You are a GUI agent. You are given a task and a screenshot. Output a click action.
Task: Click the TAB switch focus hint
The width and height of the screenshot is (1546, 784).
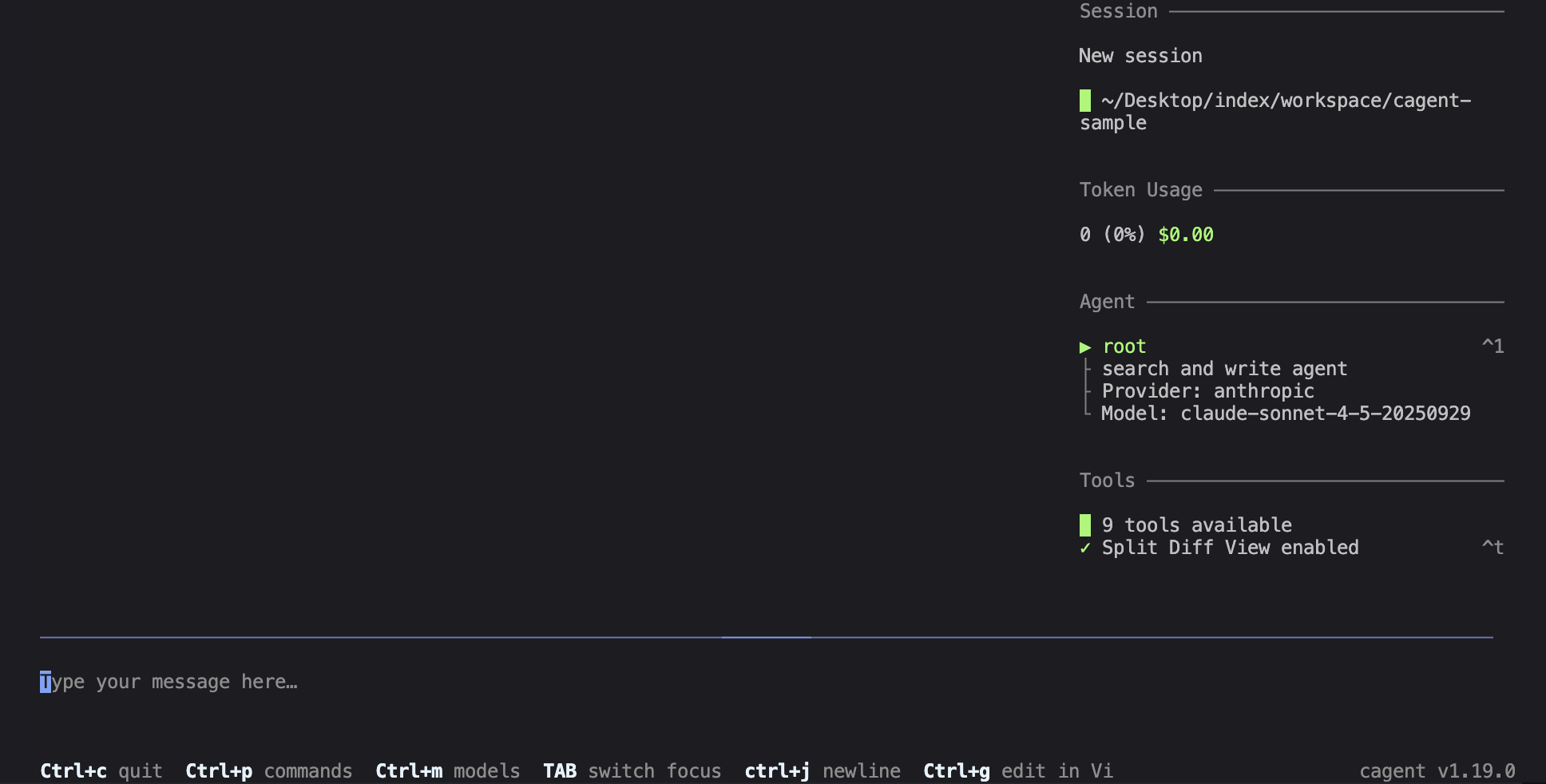click(632, 771)
